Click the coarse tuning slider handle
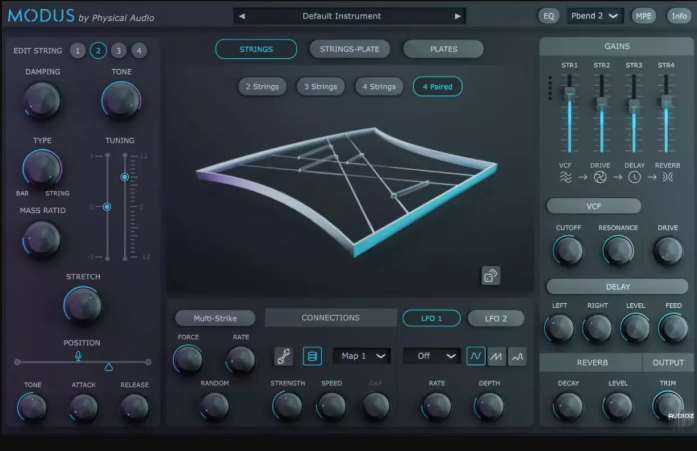 125,177
